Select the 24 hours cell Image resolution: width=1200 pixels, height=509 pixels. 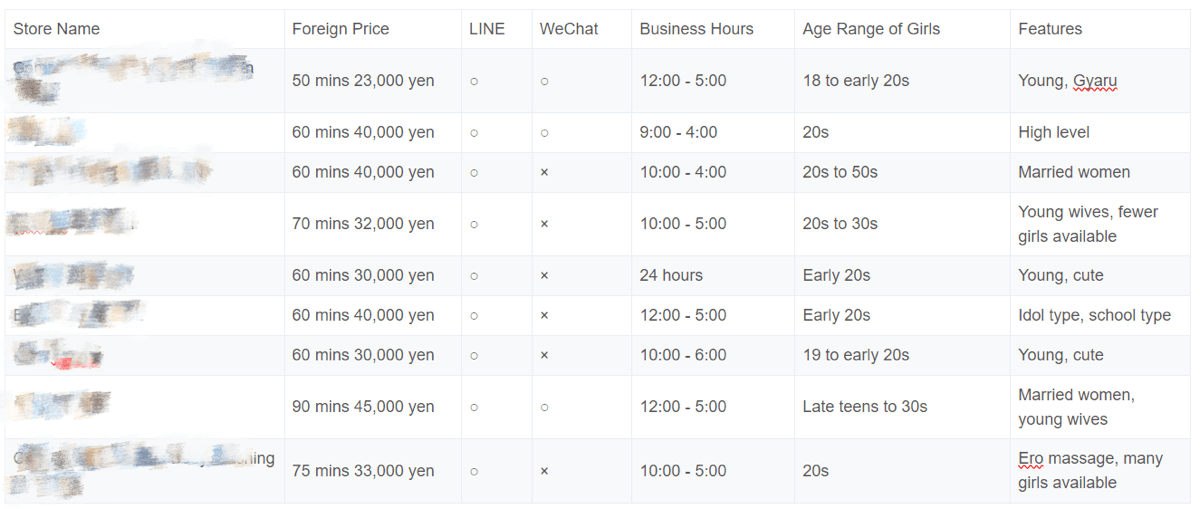pos(671,276)
